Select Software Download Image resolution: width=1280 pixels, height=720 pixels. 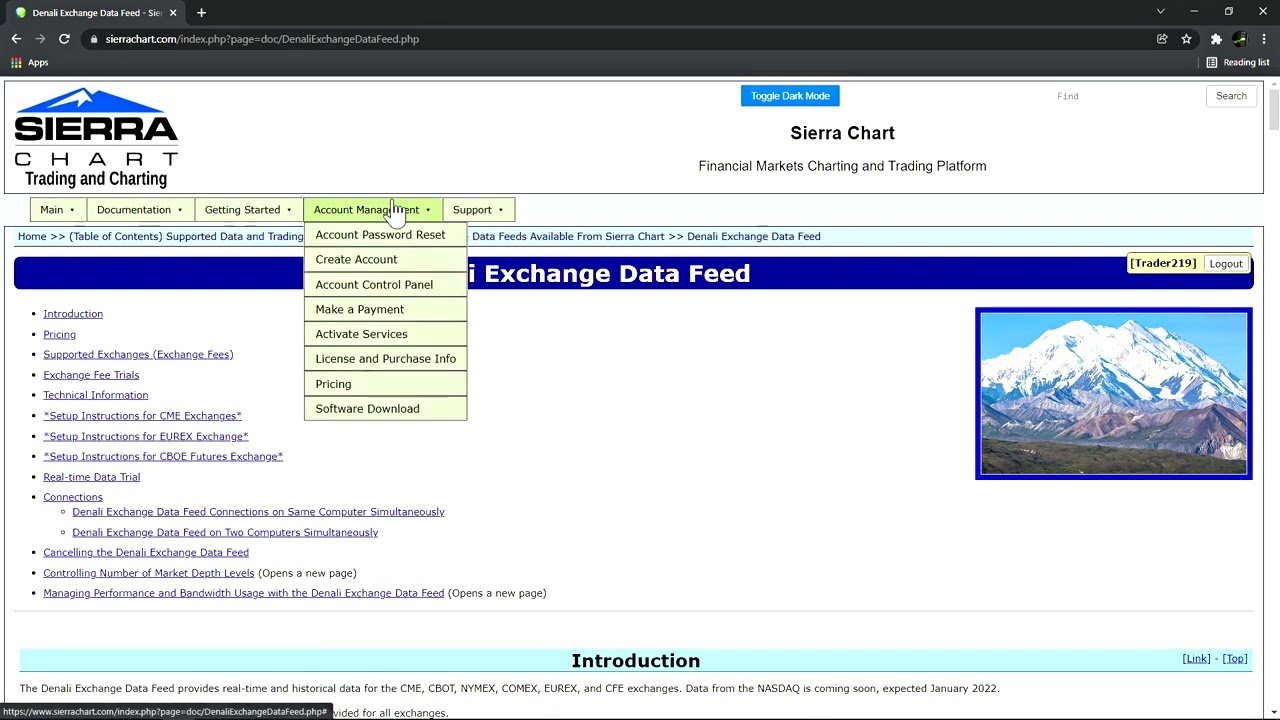coord(385,409)
